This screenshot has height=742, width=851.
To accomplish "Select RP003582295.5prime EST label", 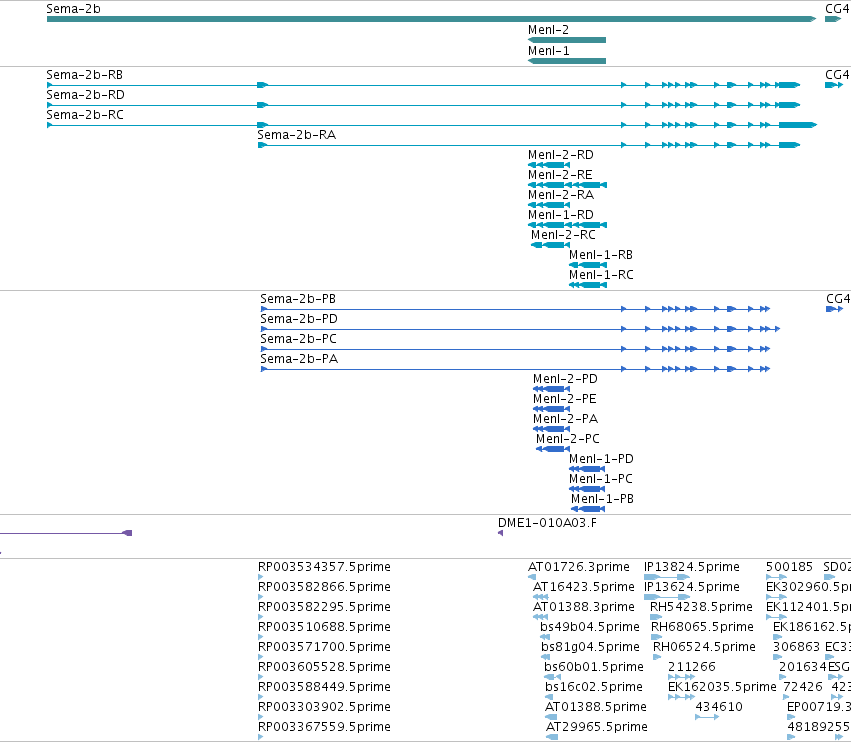I will point(324,607).
